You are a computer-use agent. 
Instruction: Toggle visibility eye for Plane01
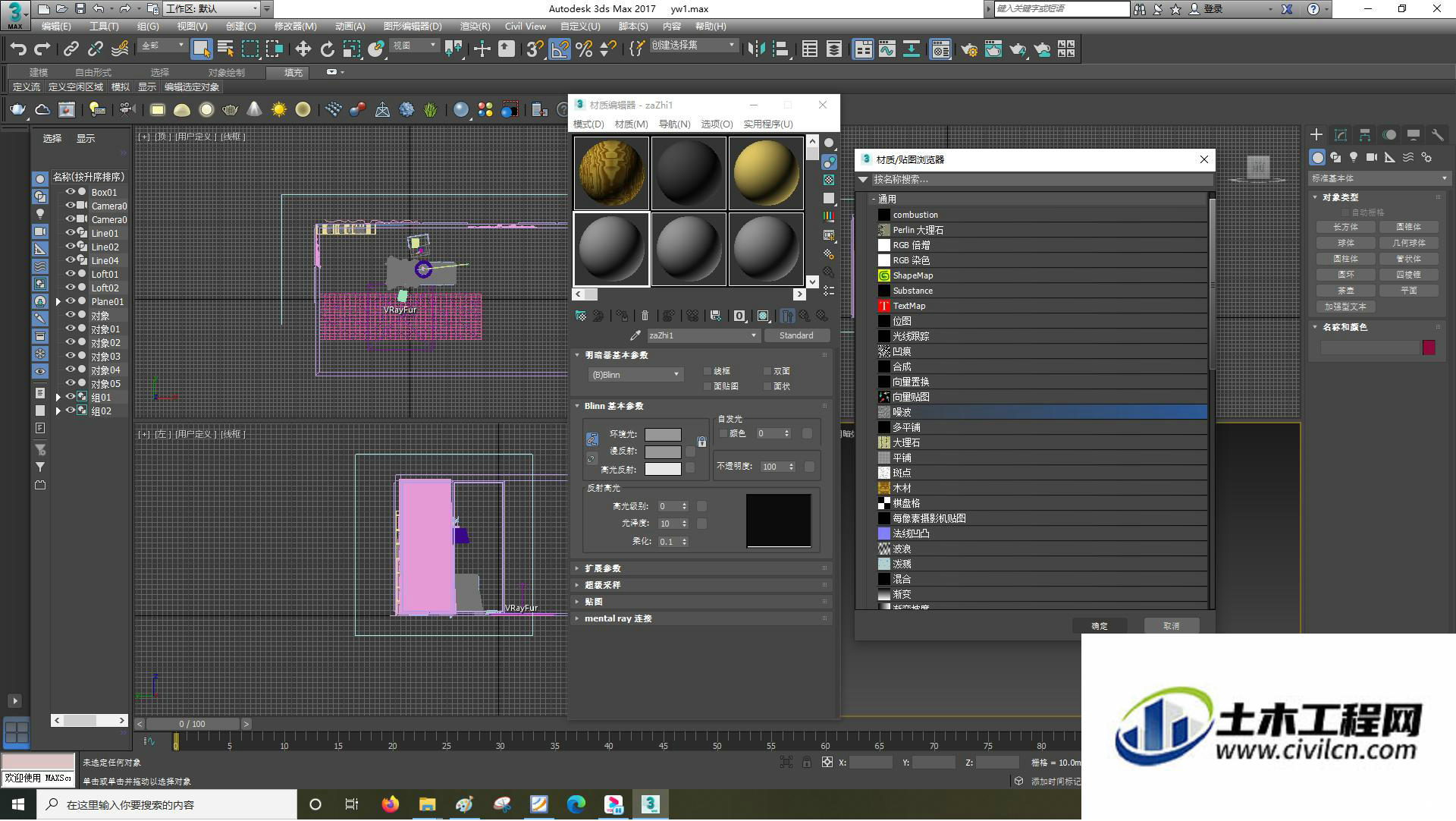70,301
